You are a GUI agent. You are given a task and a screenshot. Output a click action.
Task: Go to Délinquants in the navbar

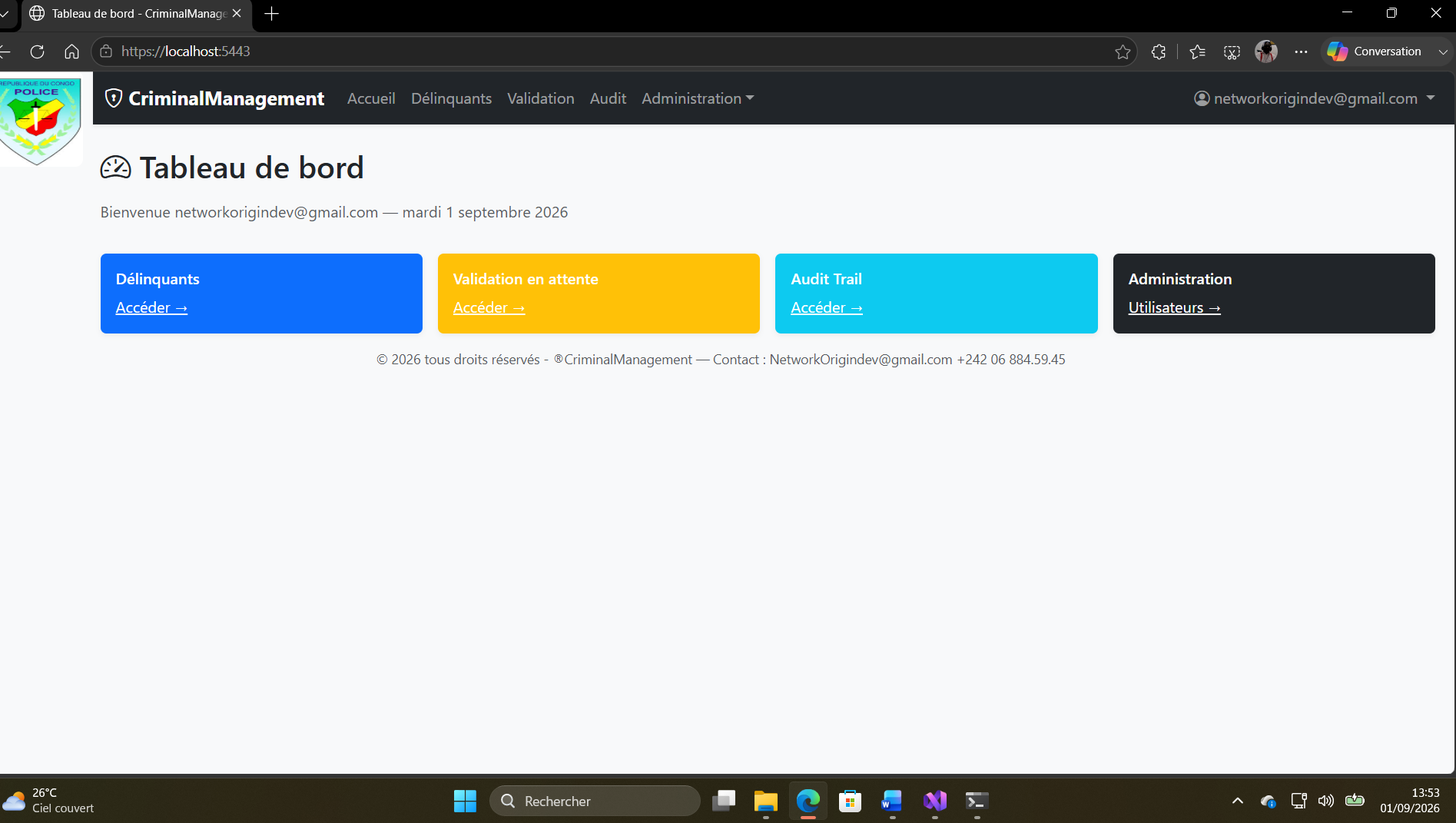click(451, 98)
